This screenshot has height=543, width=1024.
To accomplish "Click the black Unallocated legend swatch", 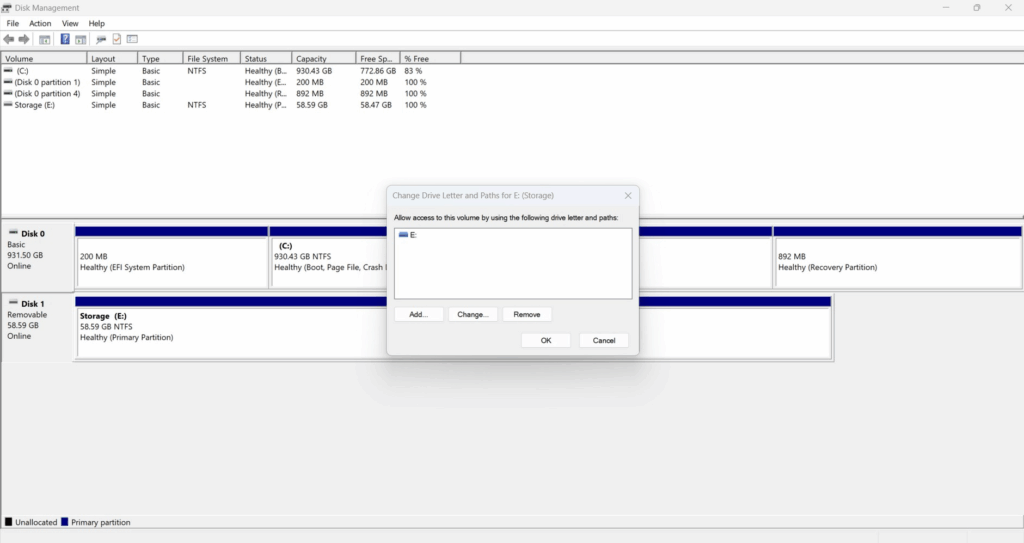I will click(x=8, y=522).
